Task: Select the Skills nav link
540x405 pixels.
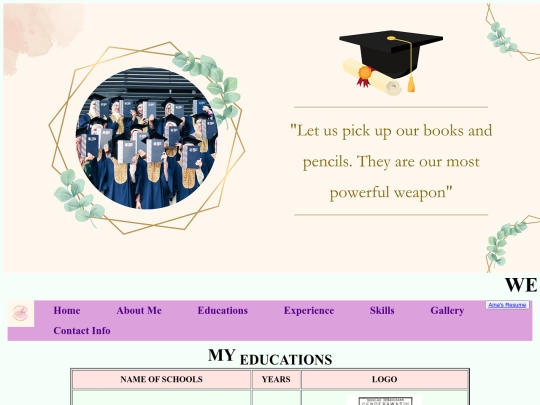Action: 382,311
